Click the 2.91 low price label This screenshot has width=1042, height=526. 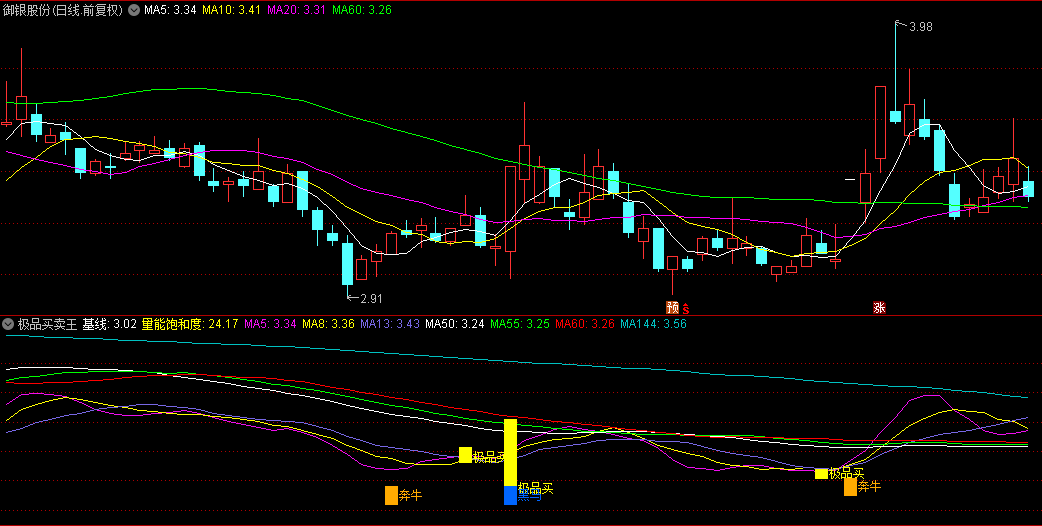click(371, 299)
